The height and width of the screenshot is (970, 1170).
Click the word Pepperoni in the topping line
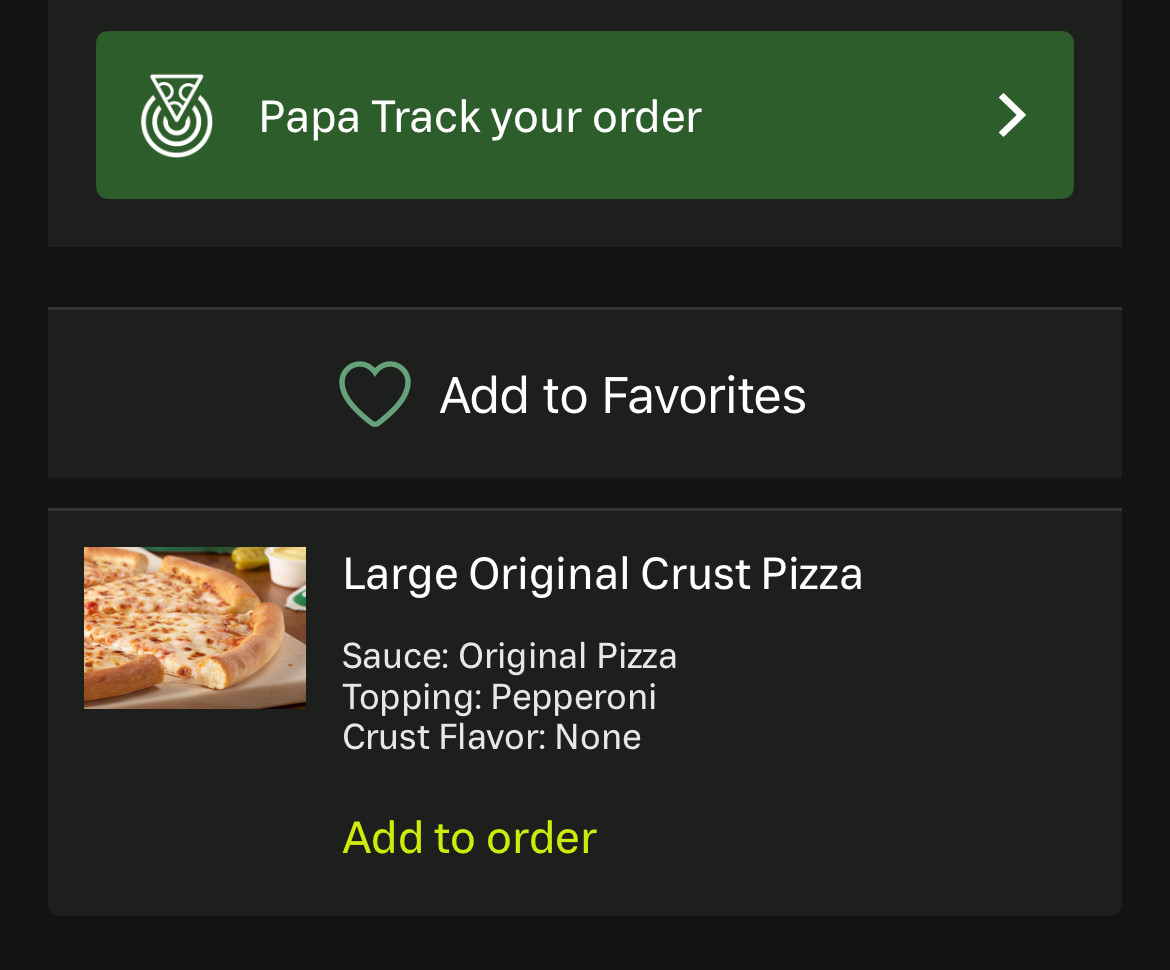click(574, 697)
